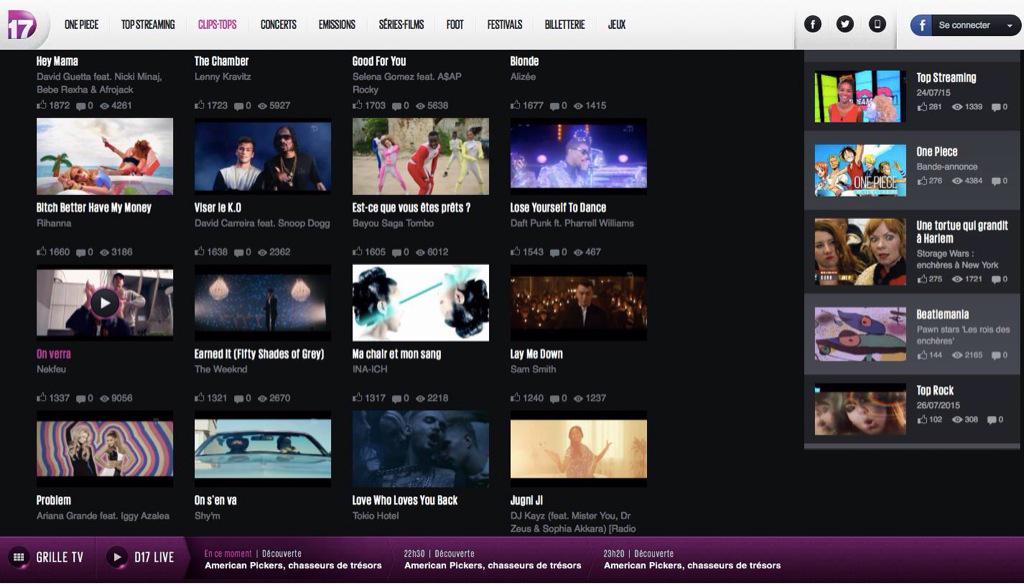Select the 22h30 American Pickers program
Image resolution: width=1024 pixels, height=584 pixels.
pos(492,560)
